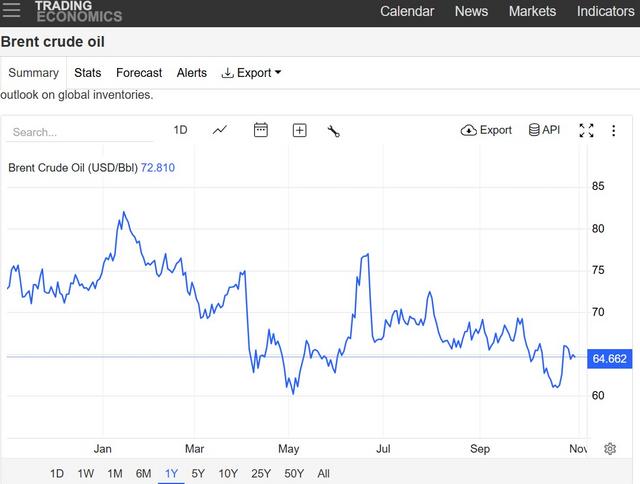Viewport: 640px width, 484px height.
Task: Select the 5Y time range
Action: pos(198,473)
